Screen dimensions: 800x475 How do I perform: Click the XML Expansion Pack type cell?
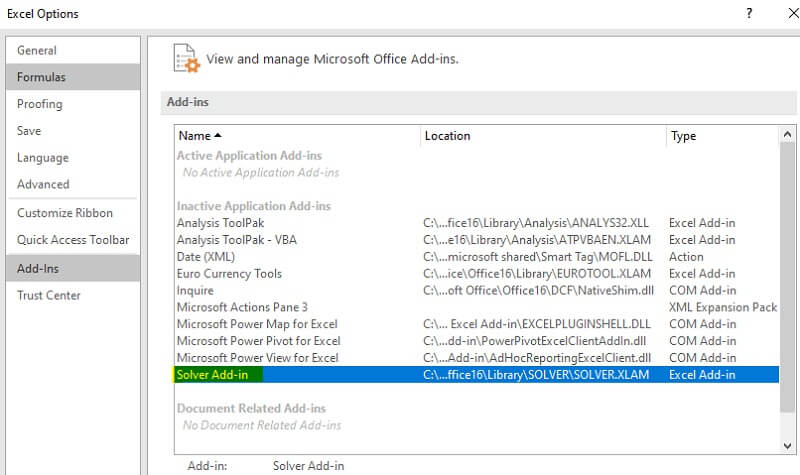coord(723,307)
